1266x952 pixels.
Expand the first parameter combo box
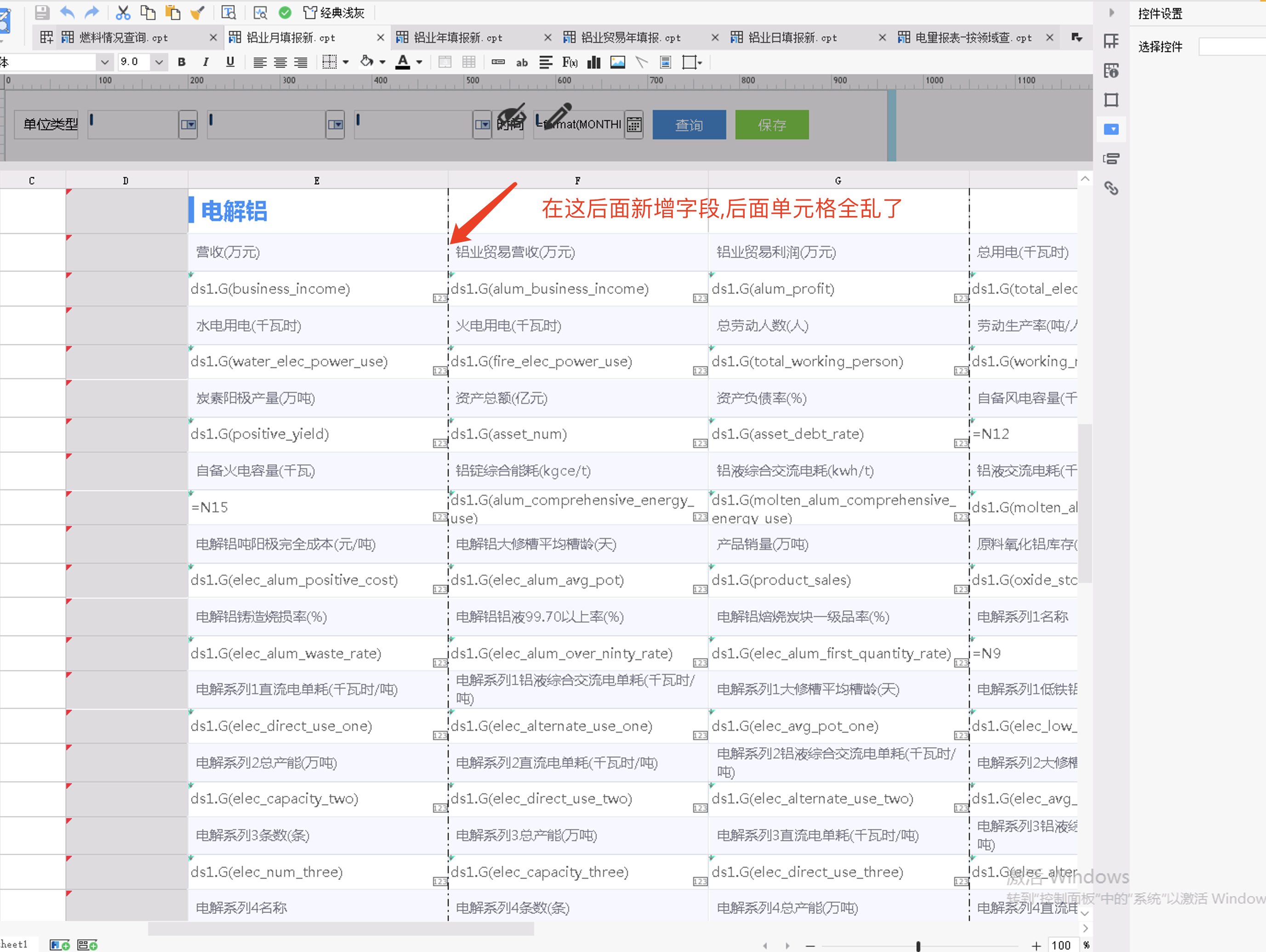coord(188,125)
